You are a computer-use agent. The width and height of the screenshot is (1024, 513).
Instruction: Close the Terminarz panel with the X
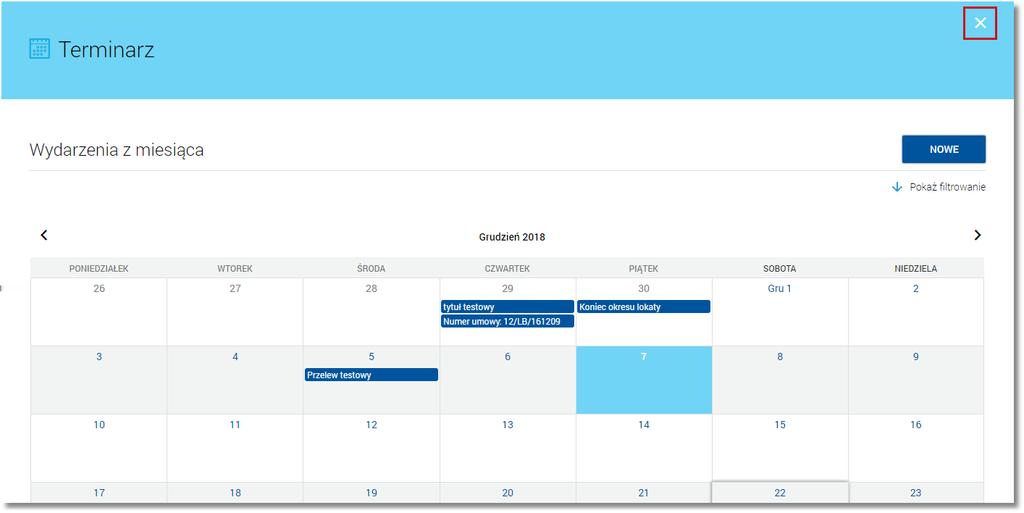tap(980, 23)
